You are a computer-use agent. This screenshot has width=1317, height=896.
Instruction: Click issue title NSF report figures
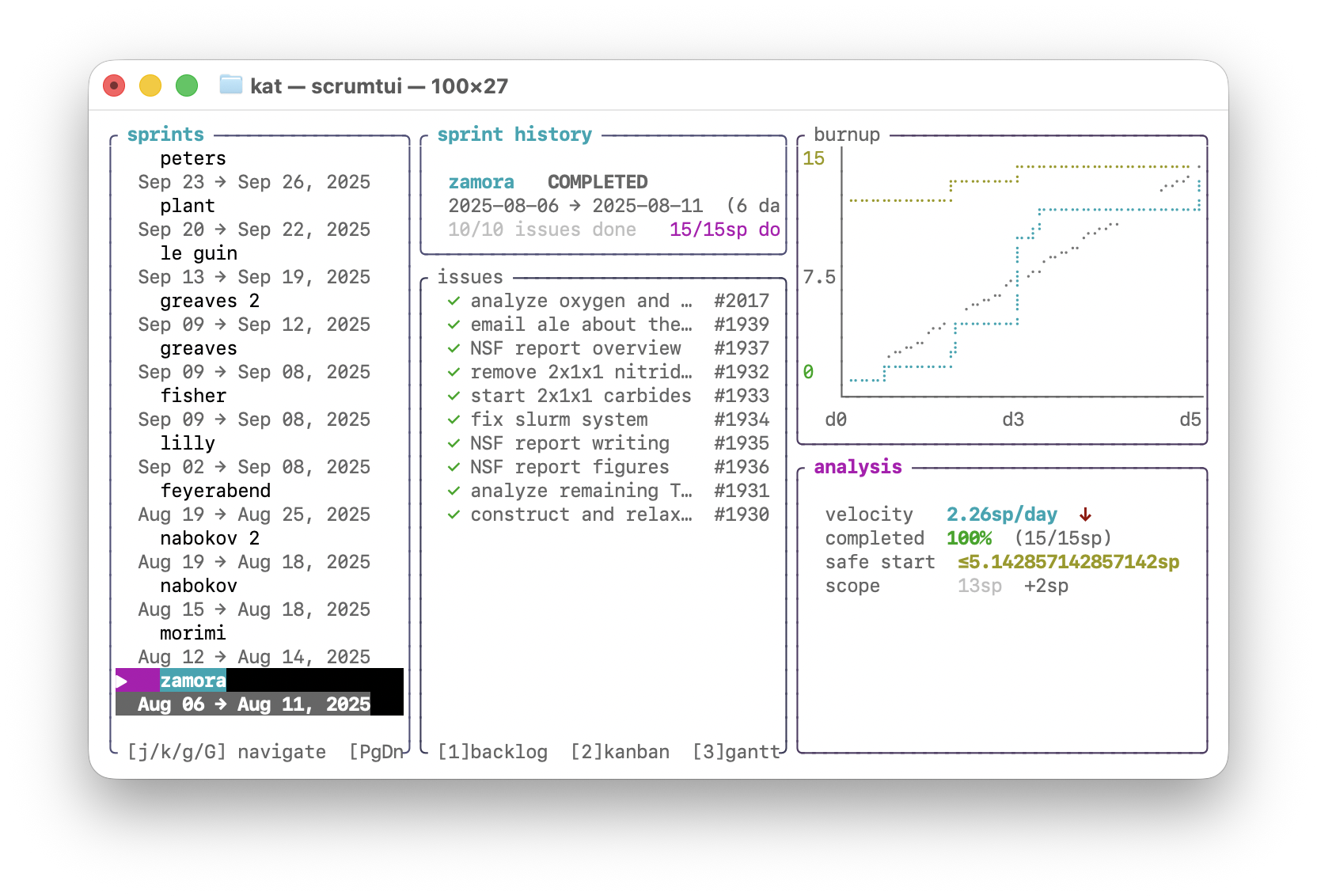[x=570, y=467]
